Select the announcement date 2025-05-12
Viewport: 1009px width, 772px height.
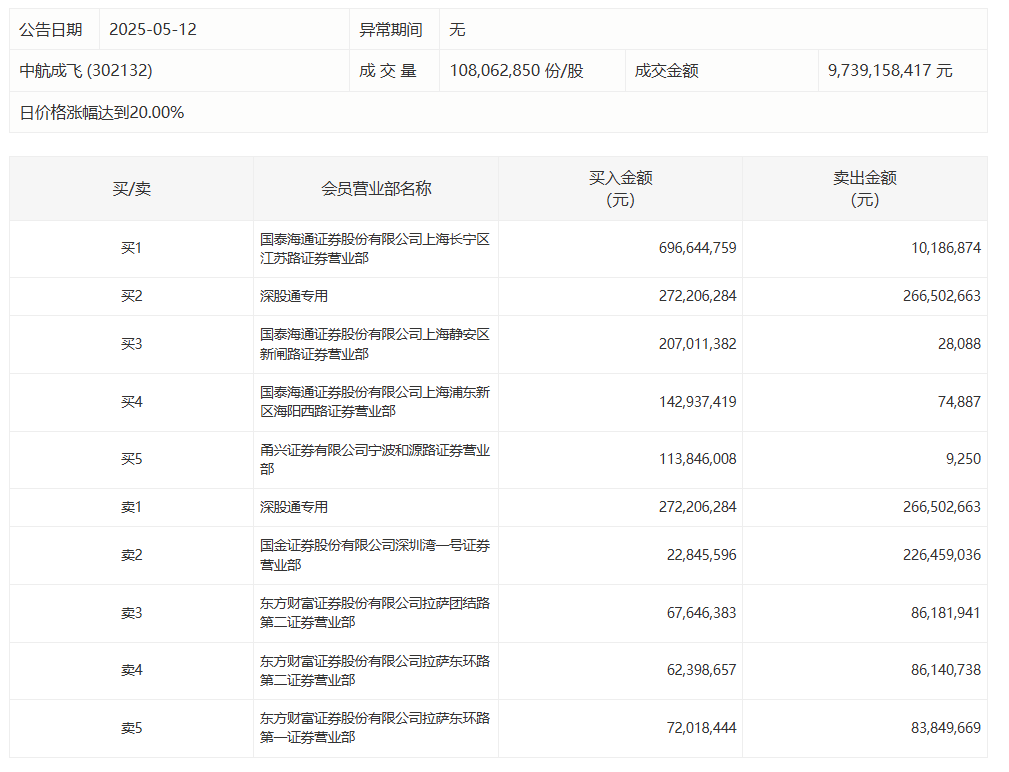tap(153, 30)
